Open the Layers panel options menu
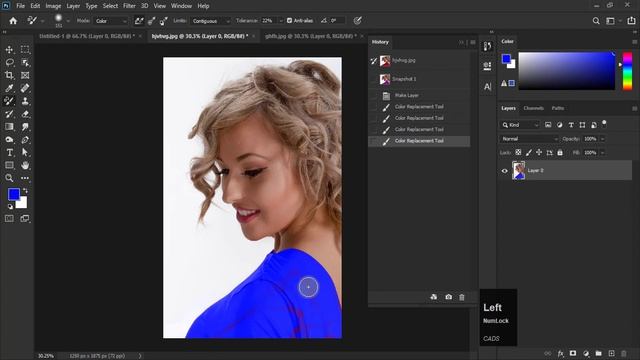This screenshot has width=640, height=360. pyautogui.click(x=634, y=108)
